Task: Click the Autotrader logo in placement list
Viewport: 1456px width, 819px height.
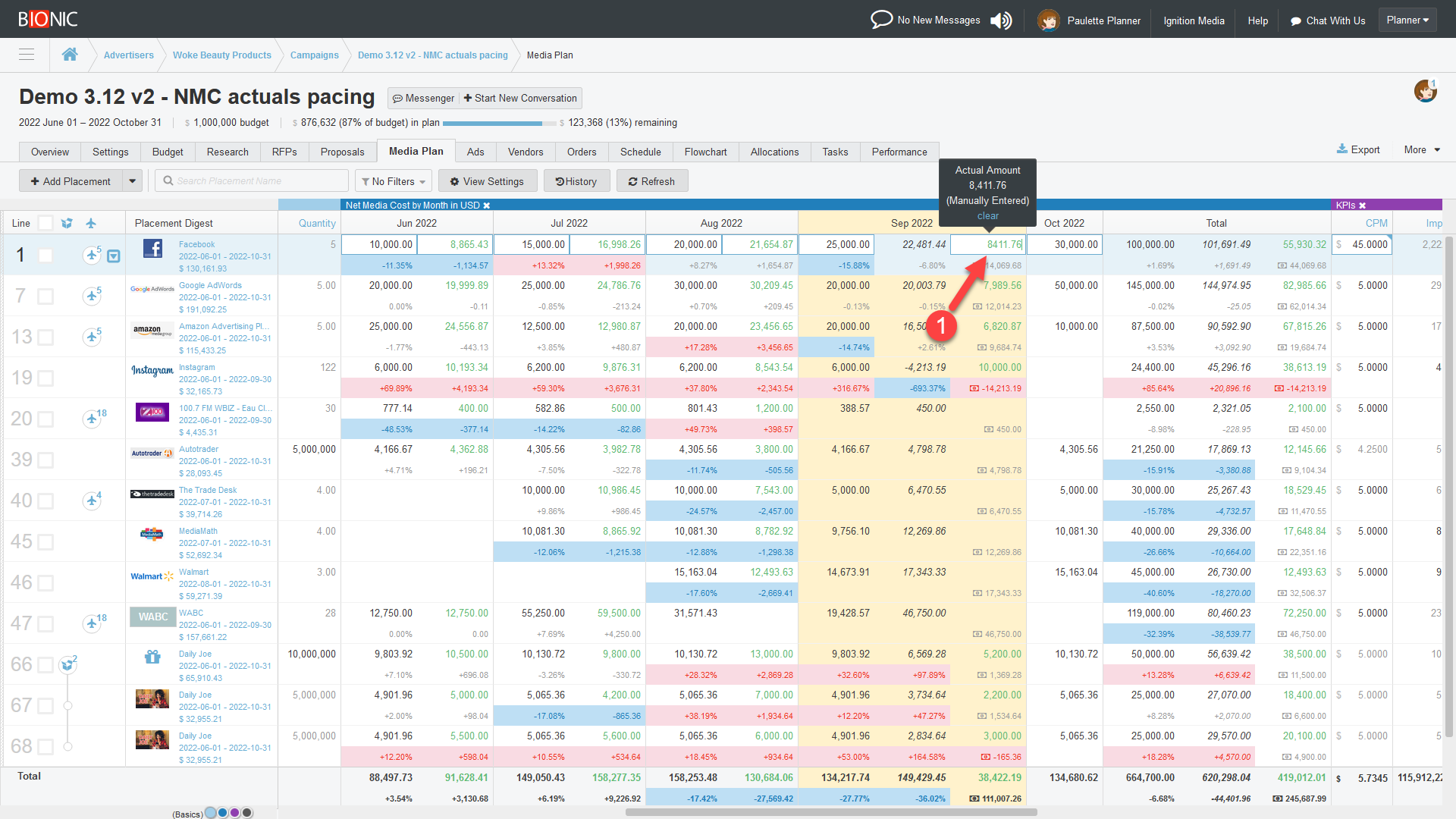Action: point(152,453)
